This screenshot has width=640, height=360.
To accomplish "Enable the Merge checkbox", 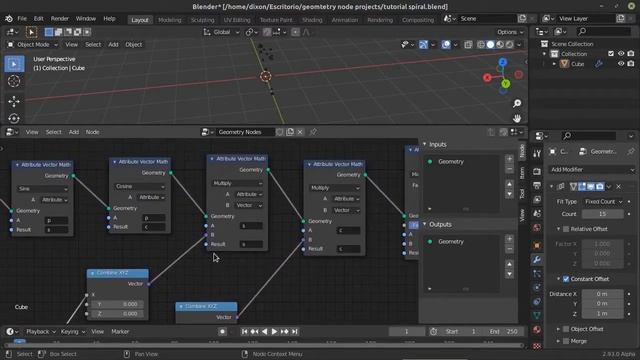I will tap(566, 341).
